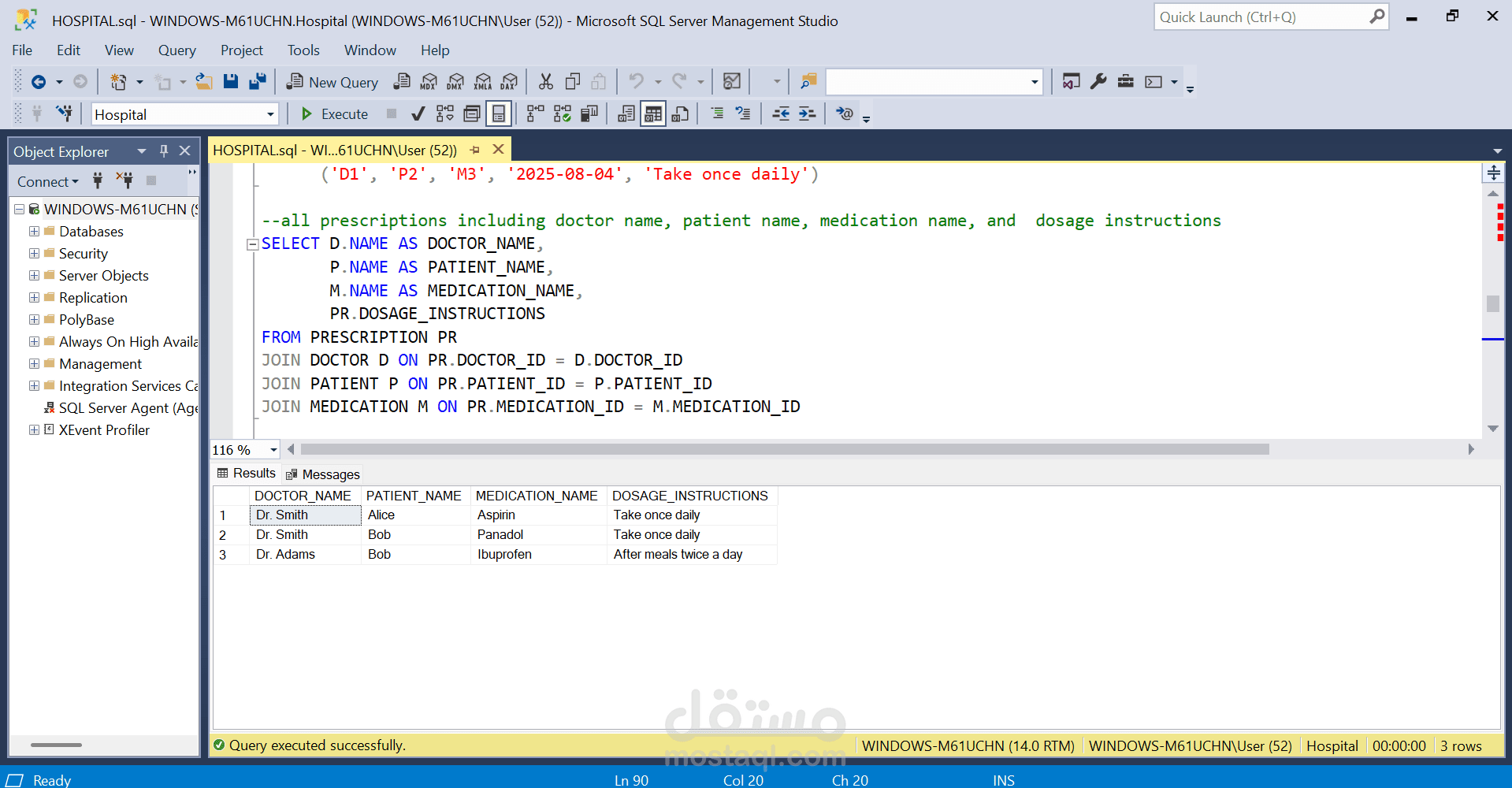
Task: Select Results to File mode
Action: click(x=680, y=113)
